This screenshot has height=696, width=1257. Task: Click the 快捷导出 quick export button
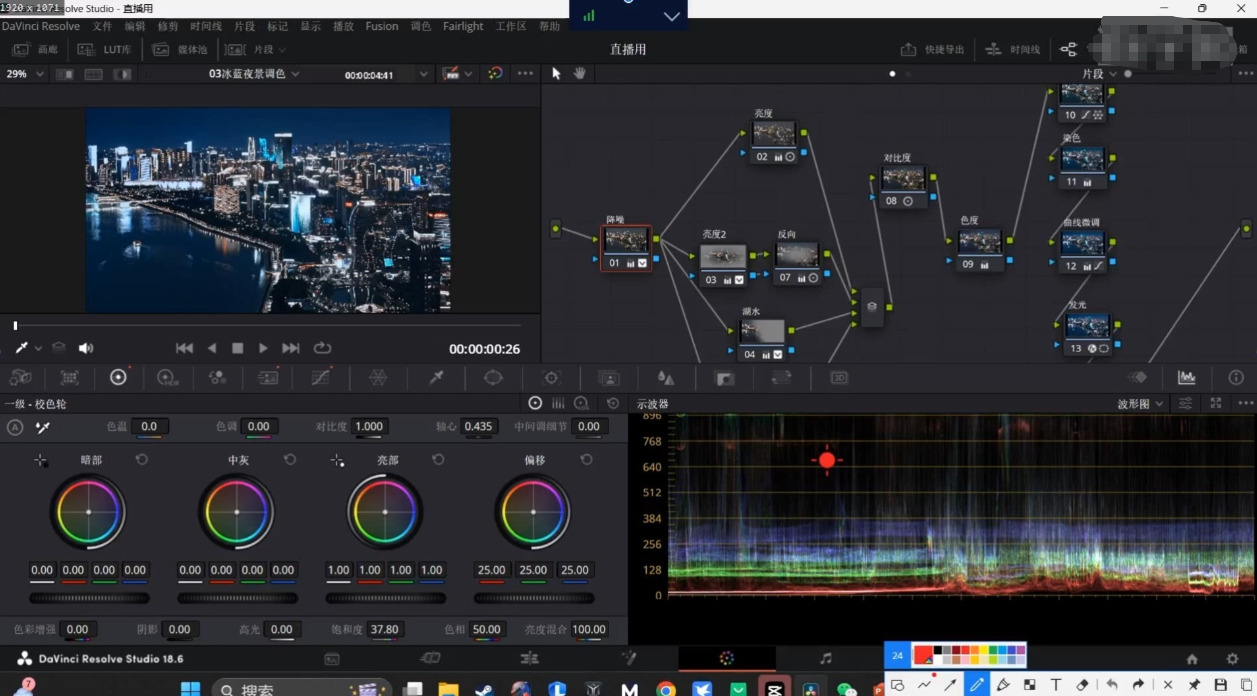(933, 49)
